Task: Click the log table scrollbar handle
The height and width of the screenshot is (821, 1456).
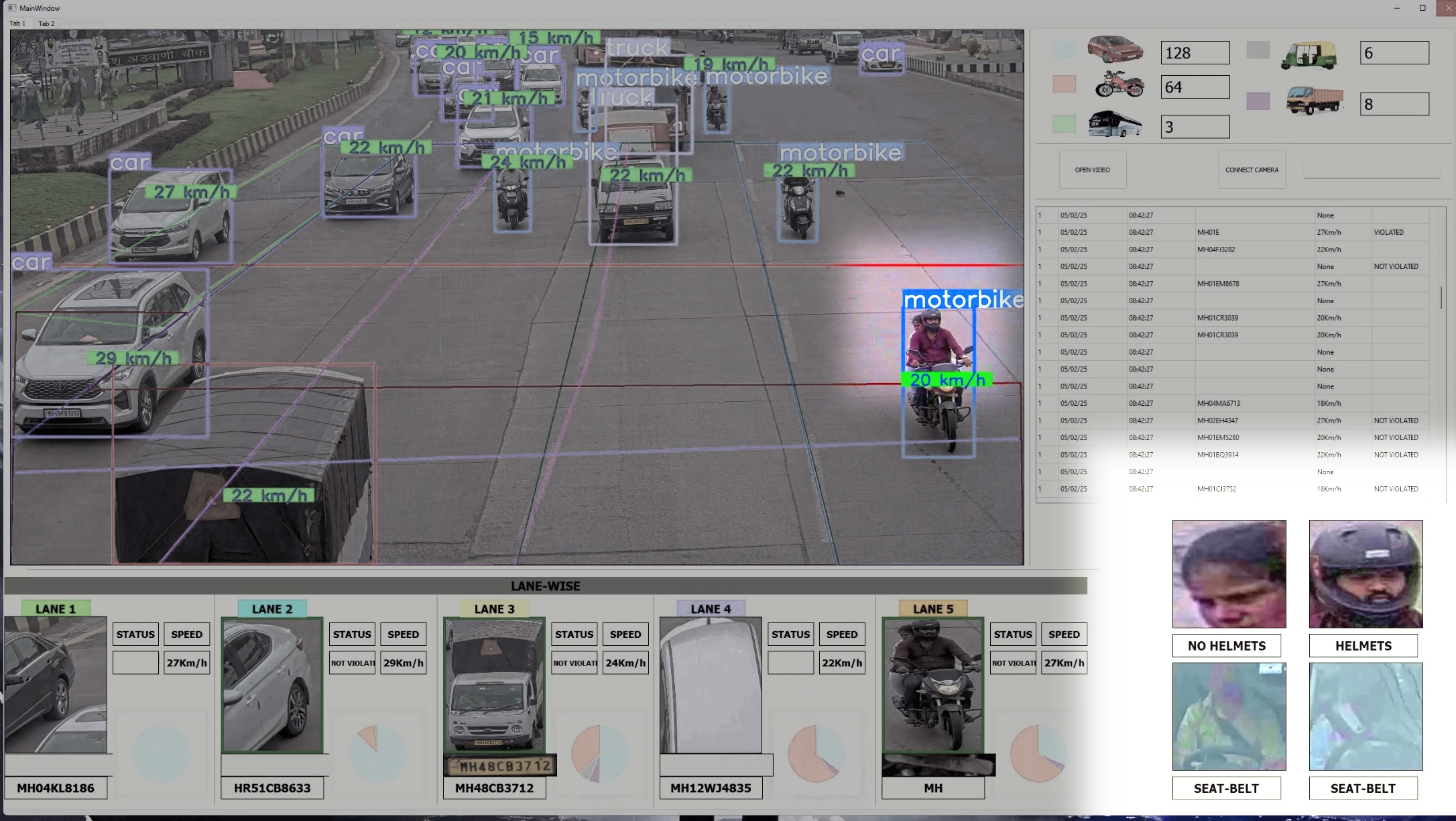Action: pos(1441,298)
